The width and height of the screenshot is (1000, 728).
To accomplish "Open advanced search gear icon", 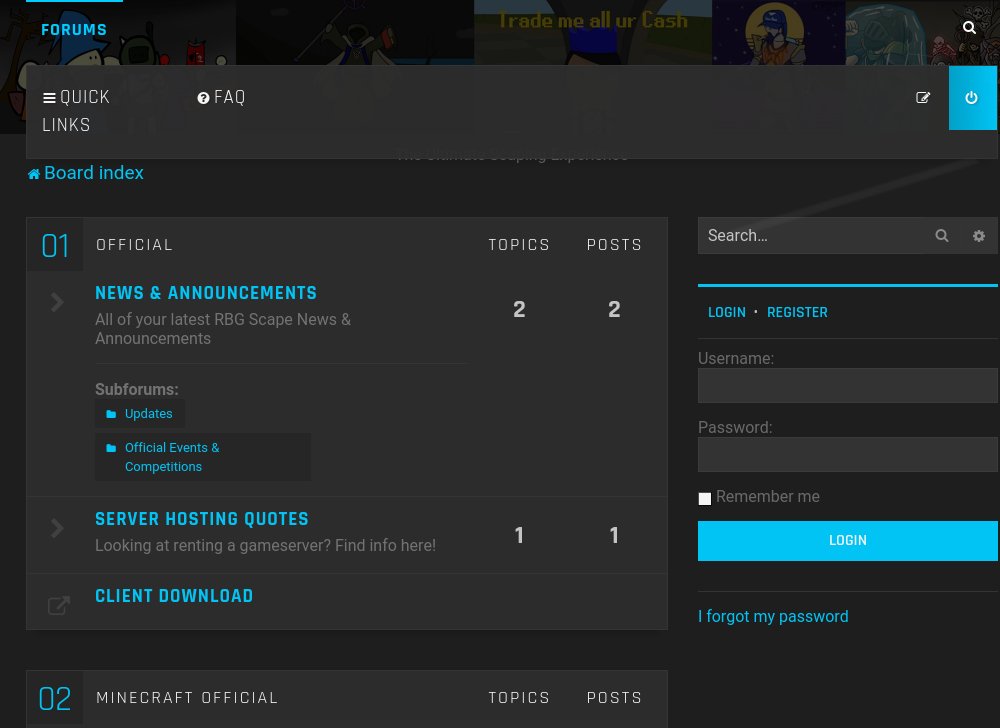I will (979, 236).
